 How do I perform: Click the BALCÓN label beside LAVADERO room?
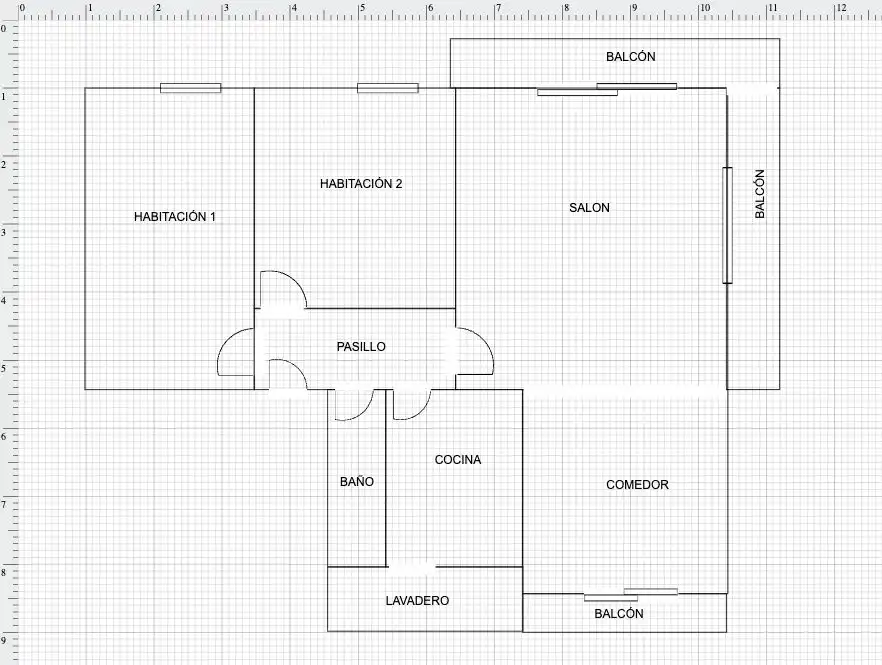[x=619, y=613]
